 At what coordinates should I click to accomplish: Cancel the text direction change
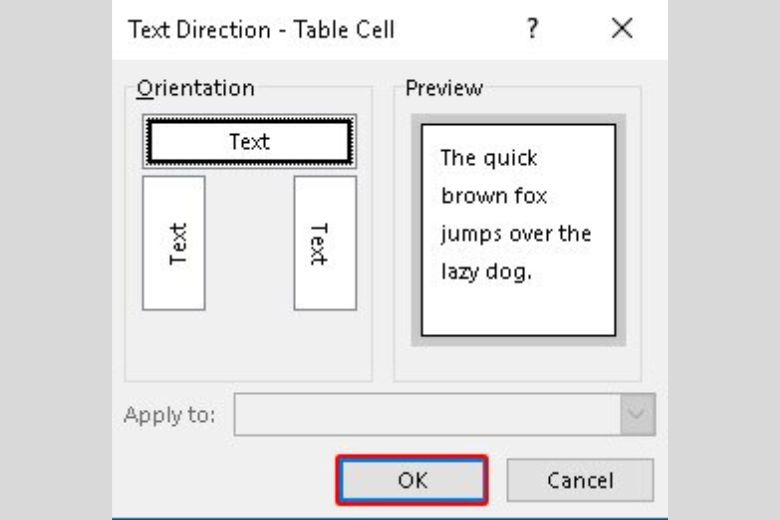tap(580, 480)
